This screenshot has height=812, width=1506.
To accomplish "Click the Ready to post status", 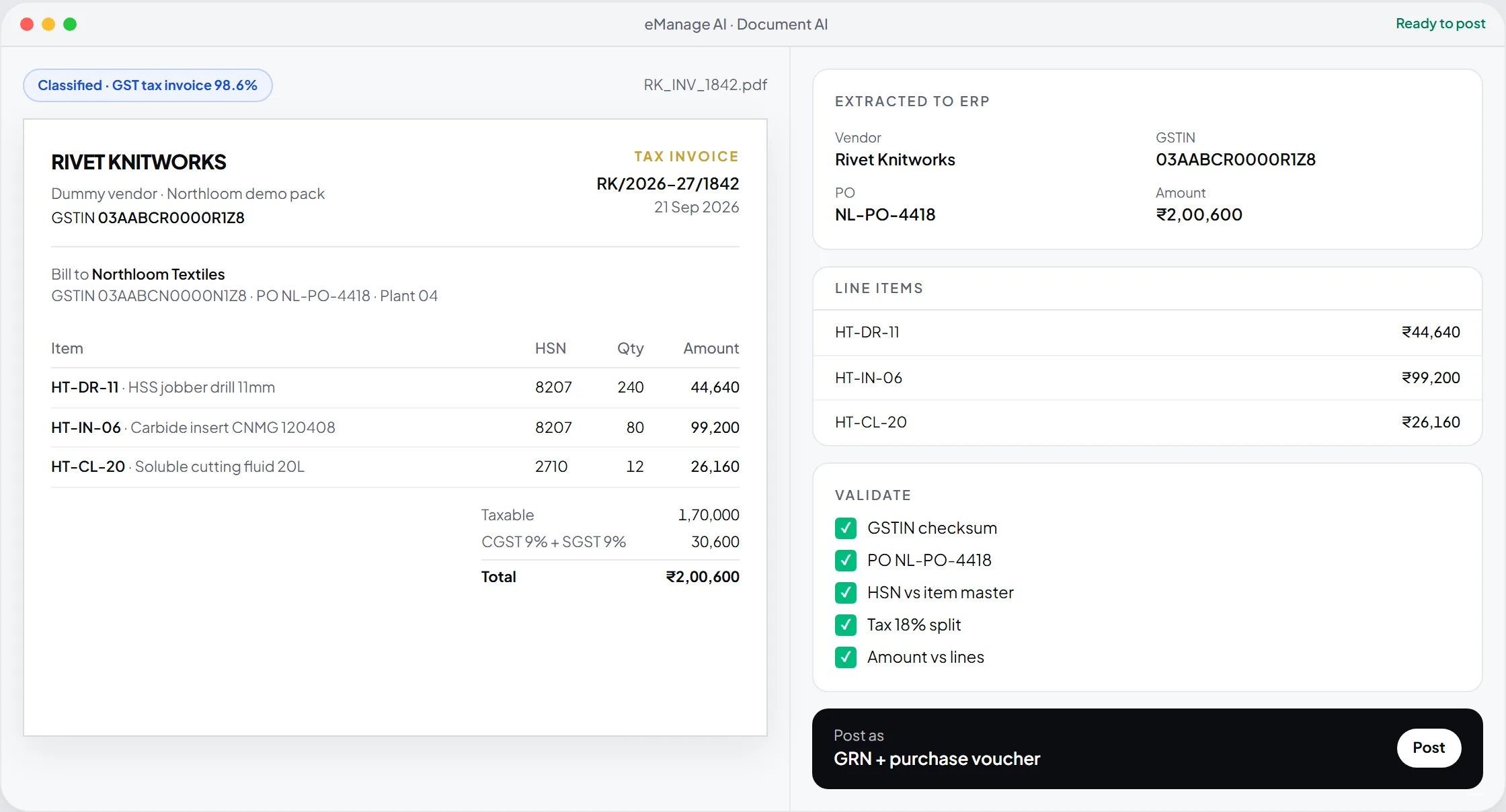I will [1440, 24].
